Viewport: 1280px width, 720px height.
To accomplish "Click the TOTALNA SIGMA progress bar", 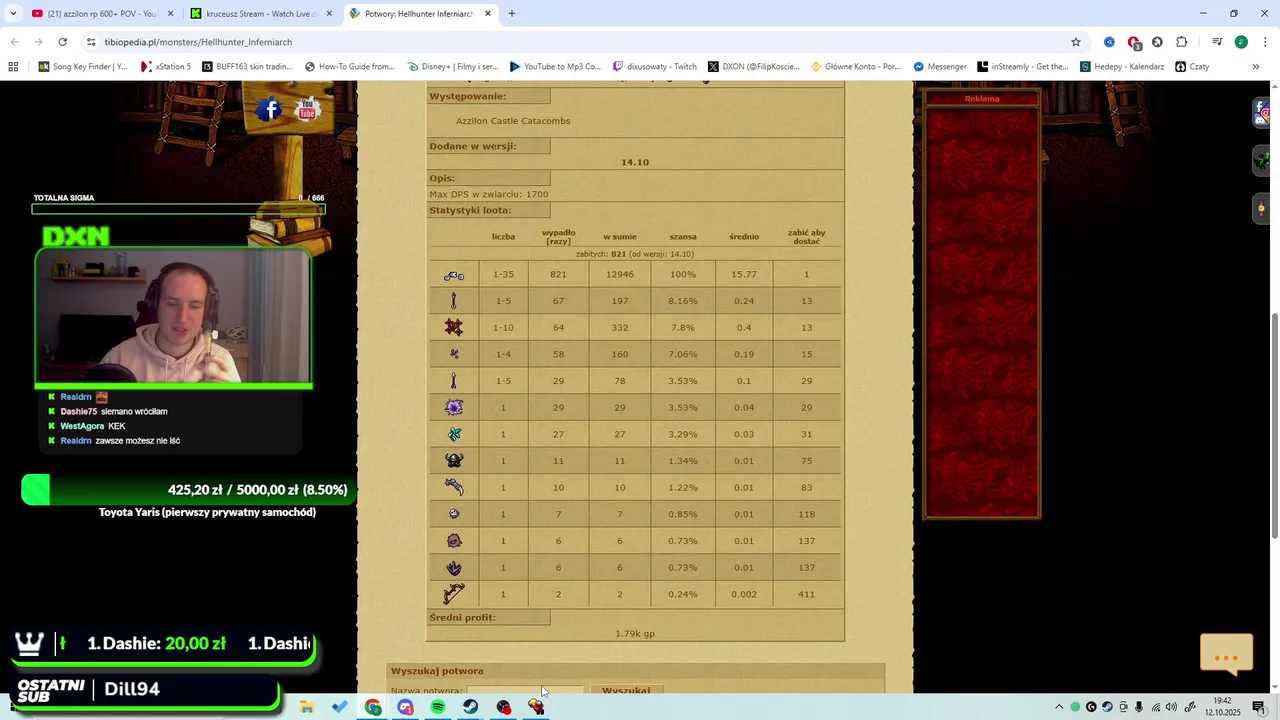I will coord(178,209).
